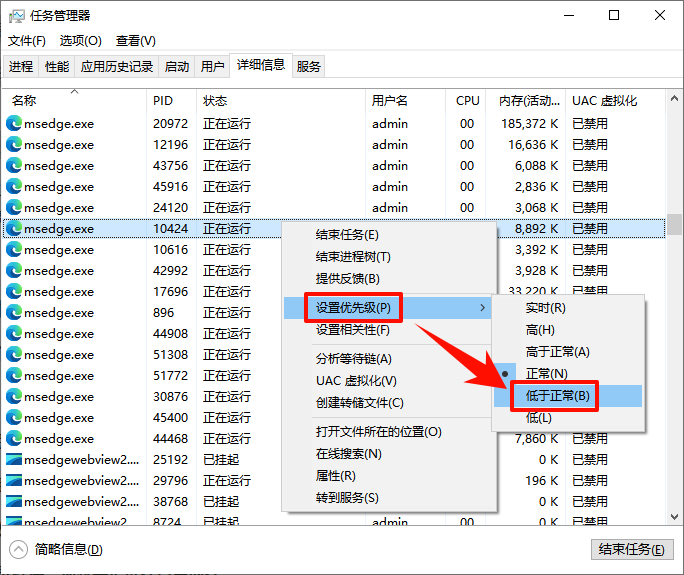This screenshot has width=684, height=575.
Task: Click the Edge icon for PID 896
Action: (x=14, y=312)
